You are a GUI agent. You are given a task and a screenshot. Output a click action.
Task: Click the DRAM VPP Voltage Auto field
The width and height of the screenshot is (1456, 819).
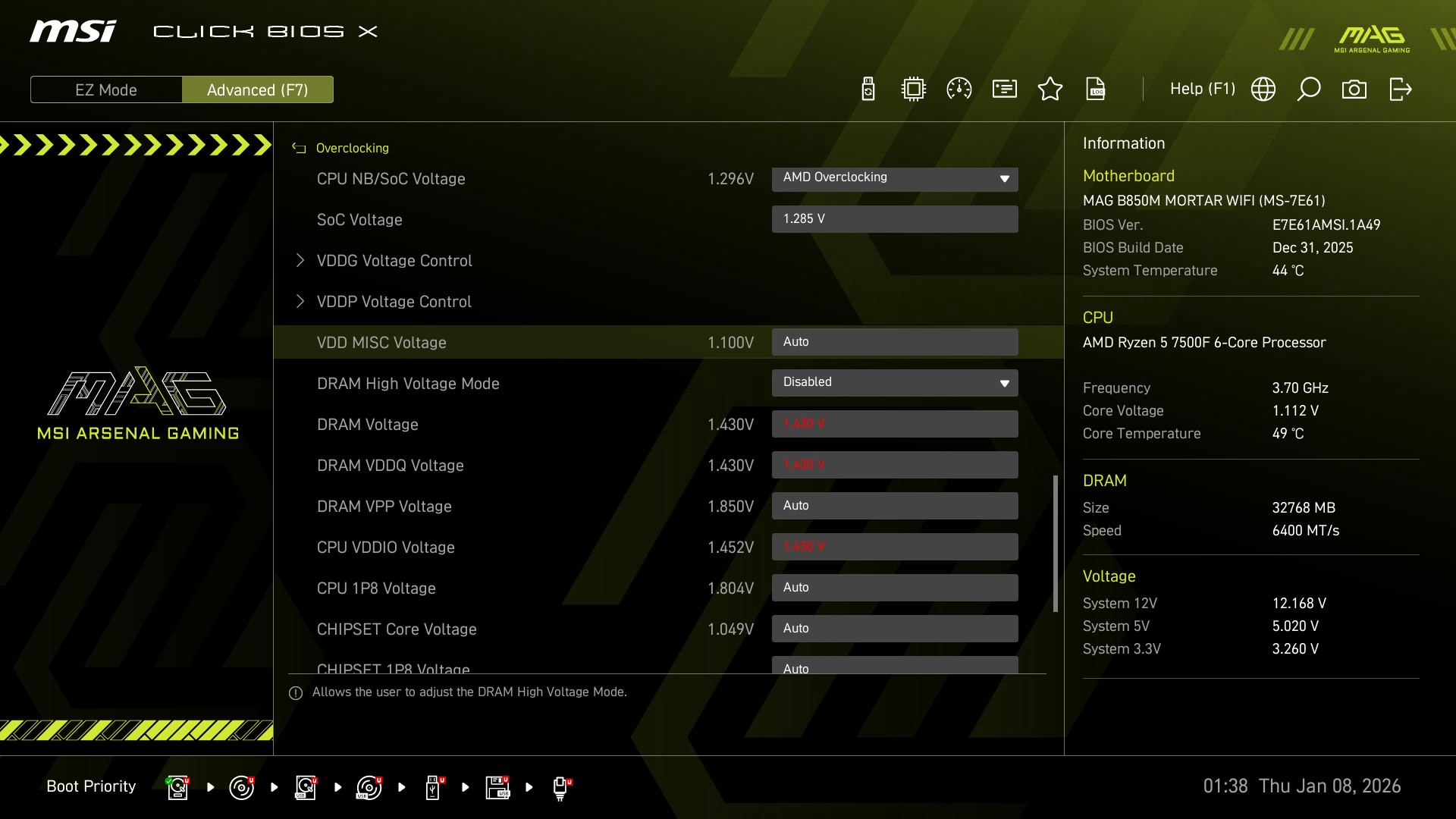click(895, 506)
